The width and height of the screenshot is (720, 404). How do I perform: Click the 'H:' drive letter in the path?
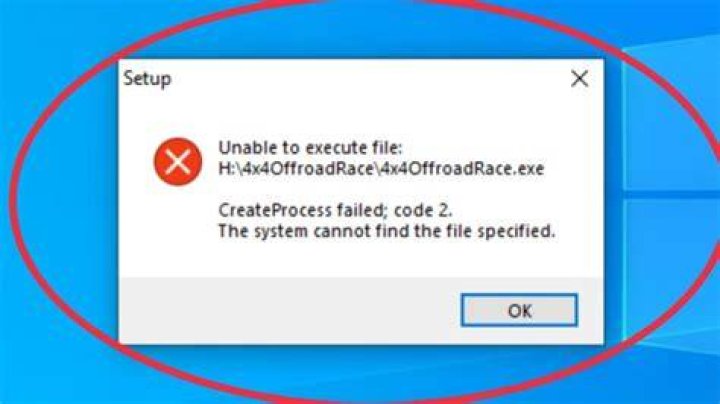tap(227, 169)
